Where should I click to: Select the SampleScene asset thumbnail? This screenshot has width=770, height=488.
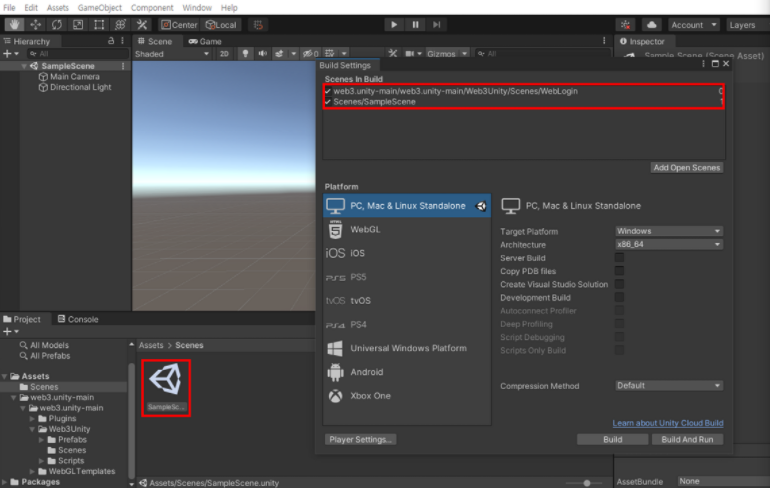(x=166, y=388)
